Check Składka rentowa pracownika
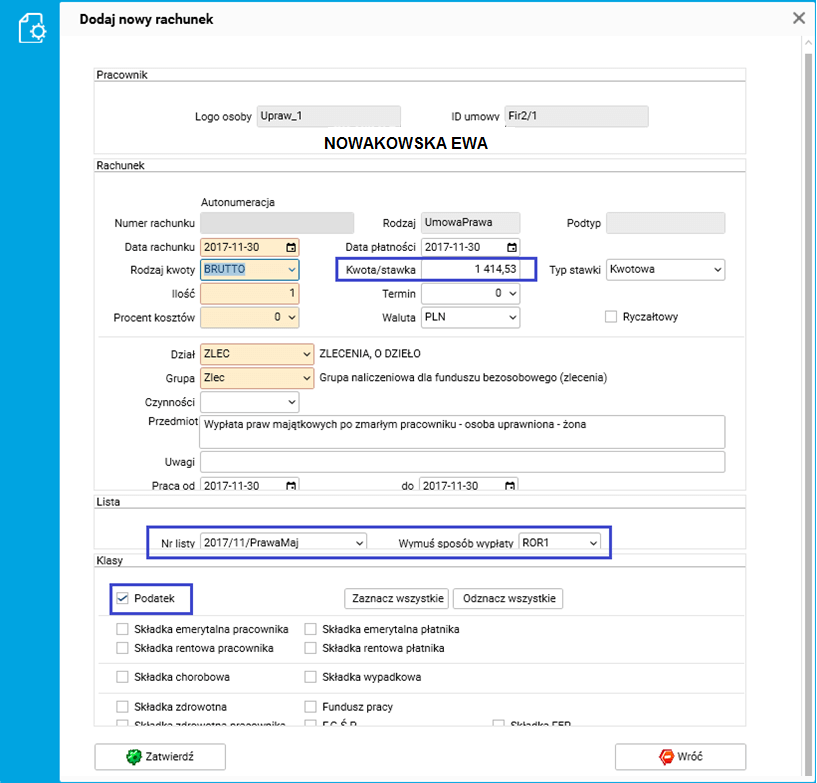This screenshot has height=783, width=817. tap(122, 648)
